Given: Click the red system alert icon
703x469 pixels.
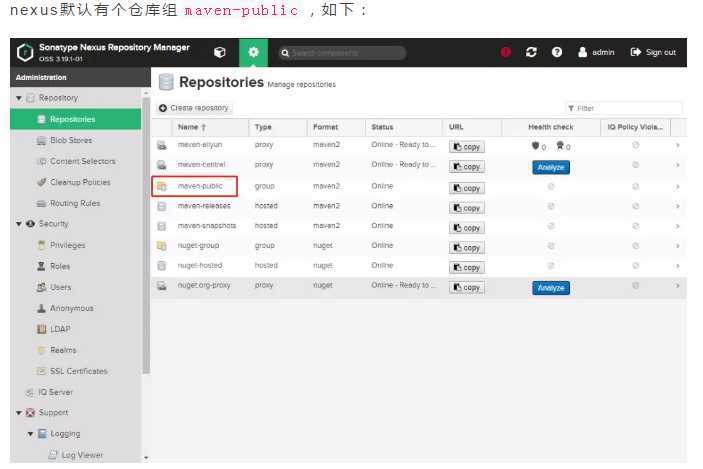Looking at the screenshot, I should [x=506, y=52].
